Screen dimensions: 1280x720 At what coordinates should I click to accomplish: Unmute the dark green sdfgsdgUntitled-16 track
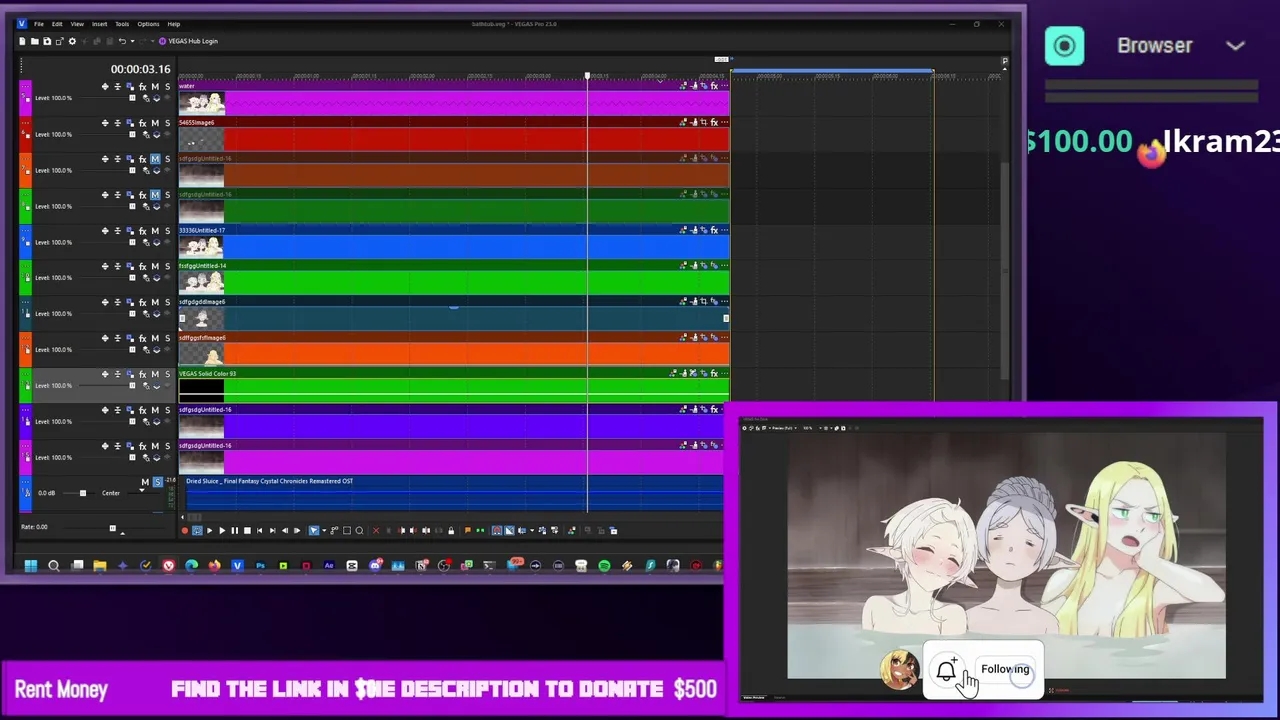(x=155, y=194)
